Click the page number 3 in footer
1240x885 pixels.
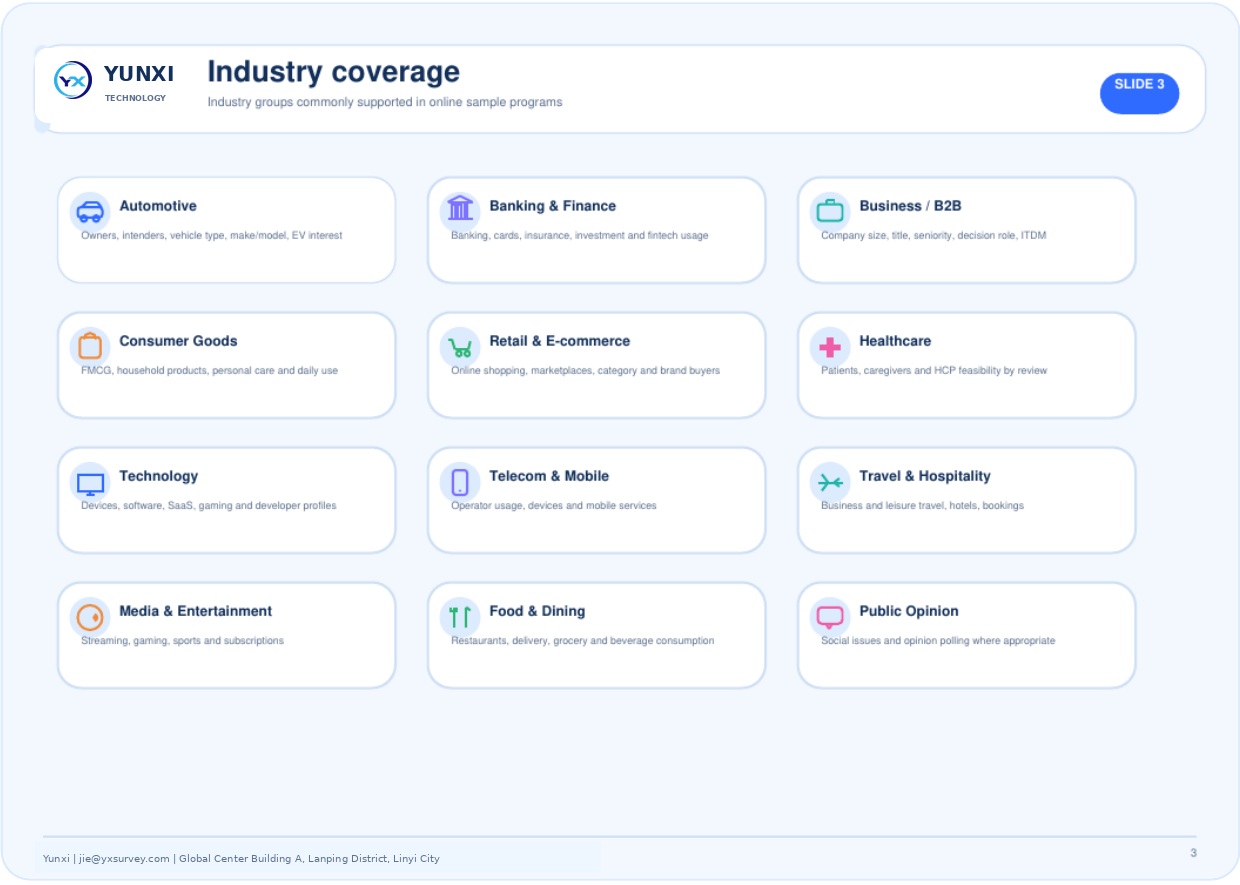tap(1193, 853)
